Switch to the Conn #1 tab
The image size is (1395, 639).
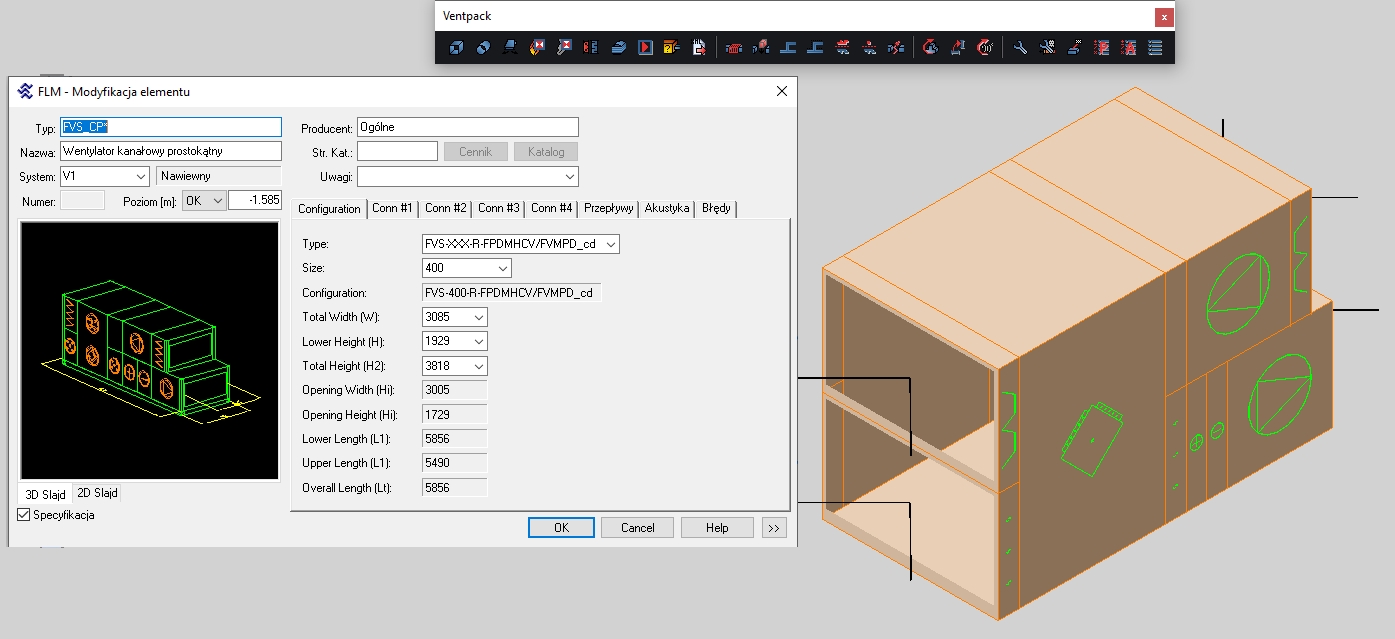[392, 208]
